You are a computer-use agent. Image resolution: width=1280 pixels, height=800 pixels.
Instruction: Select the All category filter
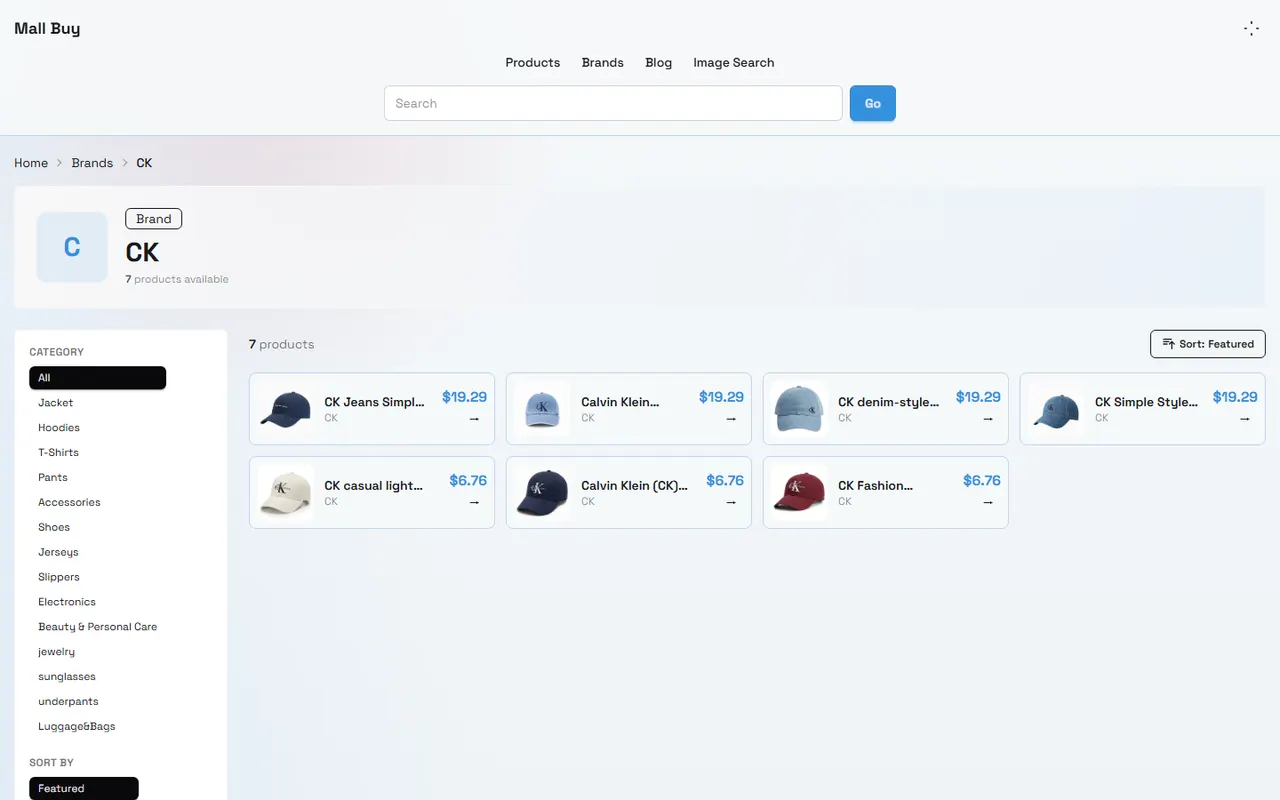(x=98, y=378)
